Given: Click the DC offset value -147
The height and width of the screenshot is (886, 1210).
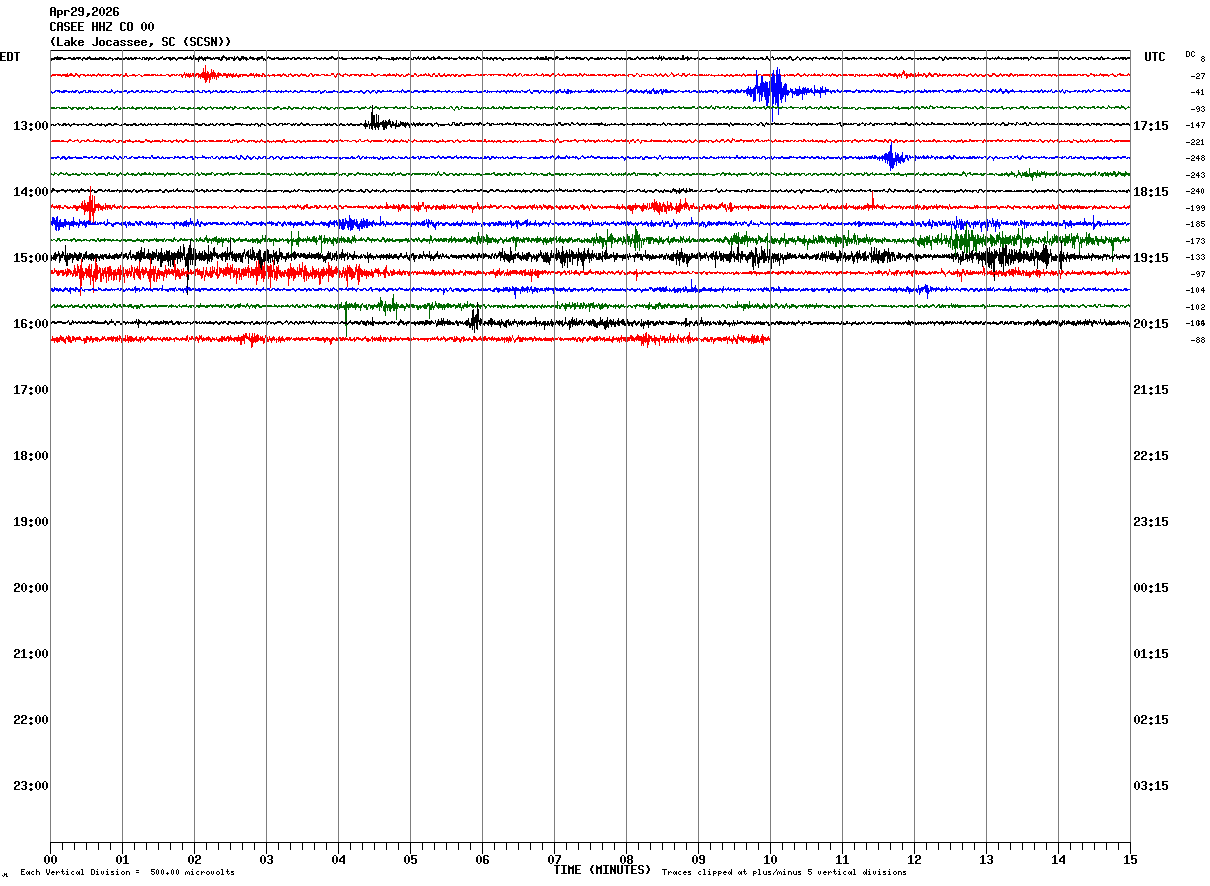Looking at the screenshot, I should [1195, 125].
